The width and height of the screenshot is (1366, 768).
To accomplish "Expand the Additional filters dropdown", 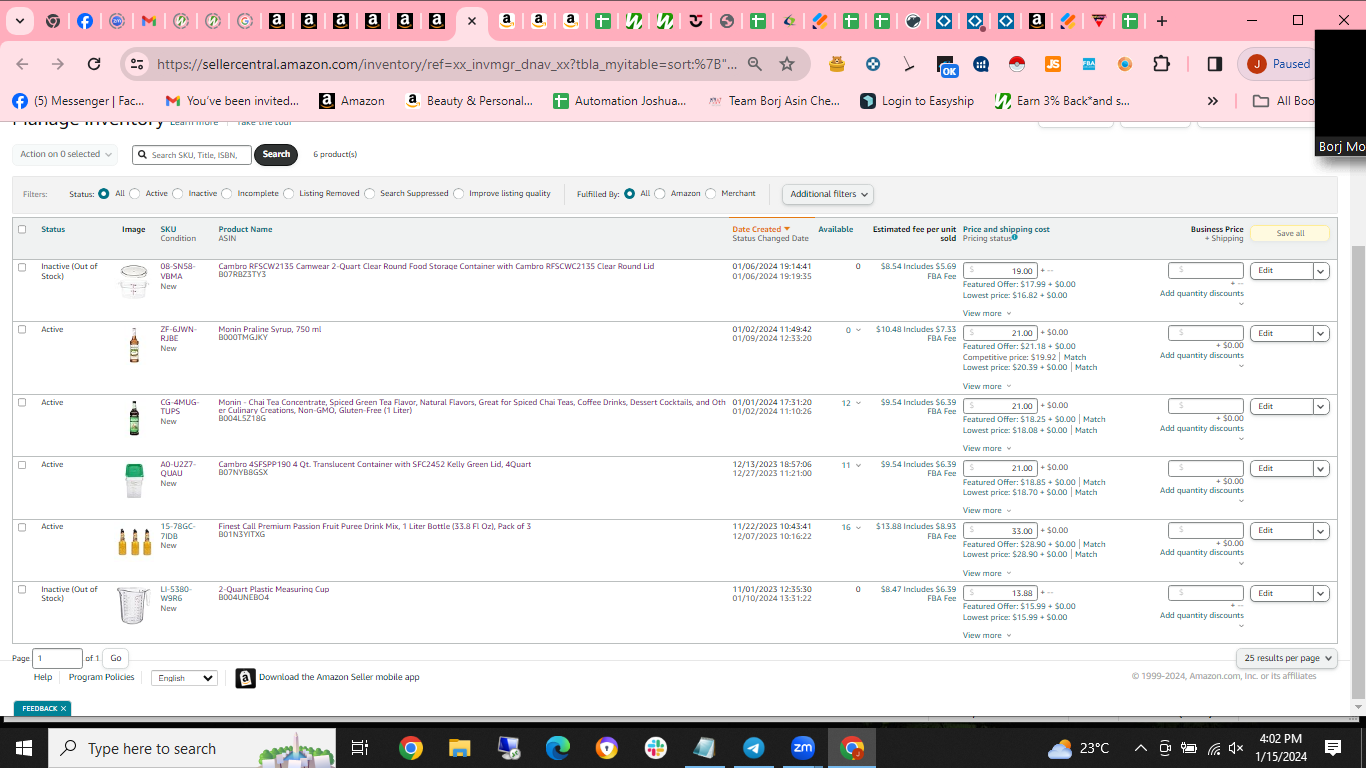I will click(827, 194).
